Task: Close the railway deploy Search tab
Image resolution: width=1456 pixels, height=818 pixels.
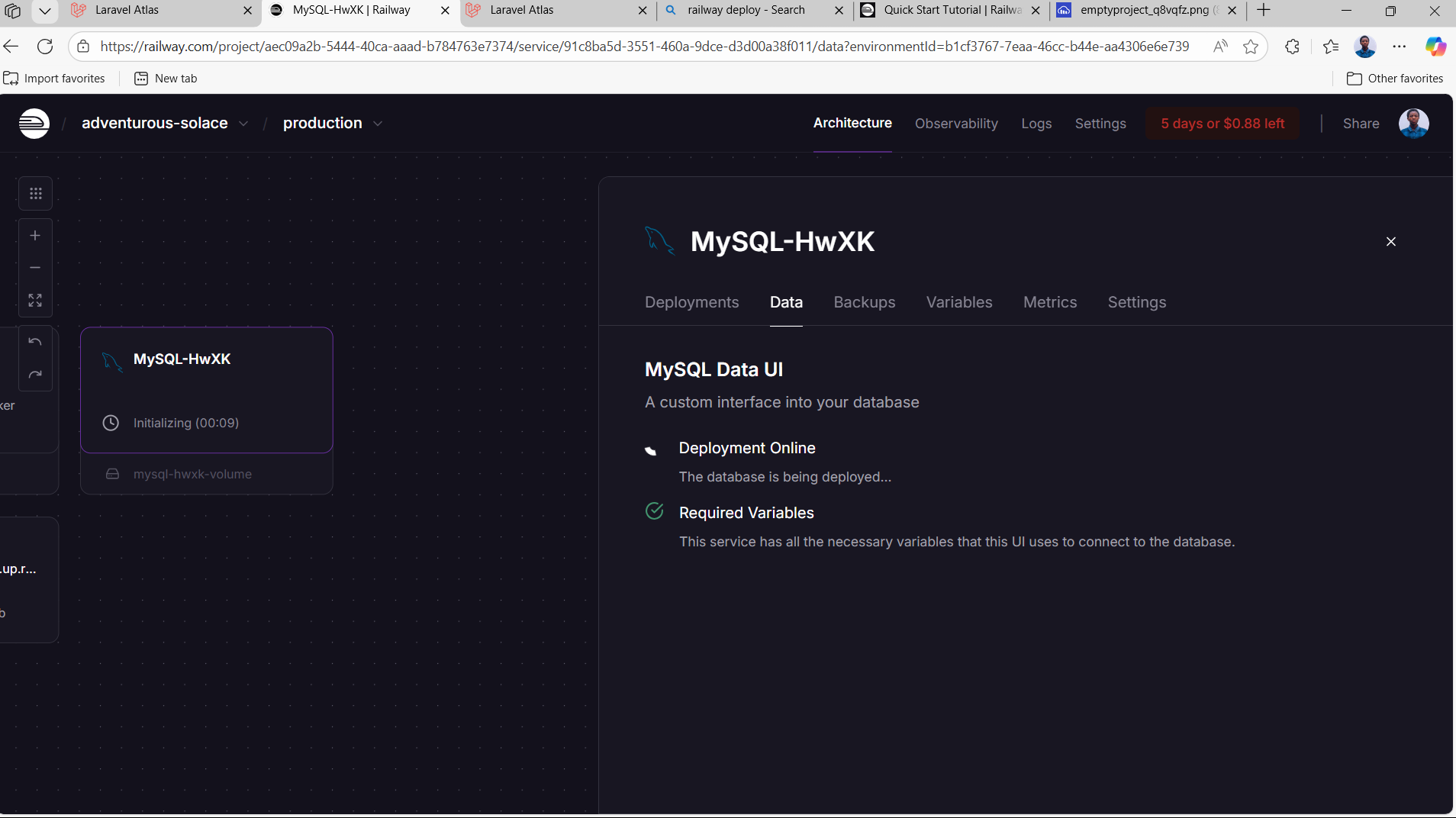Action: (x=839, y=11)
